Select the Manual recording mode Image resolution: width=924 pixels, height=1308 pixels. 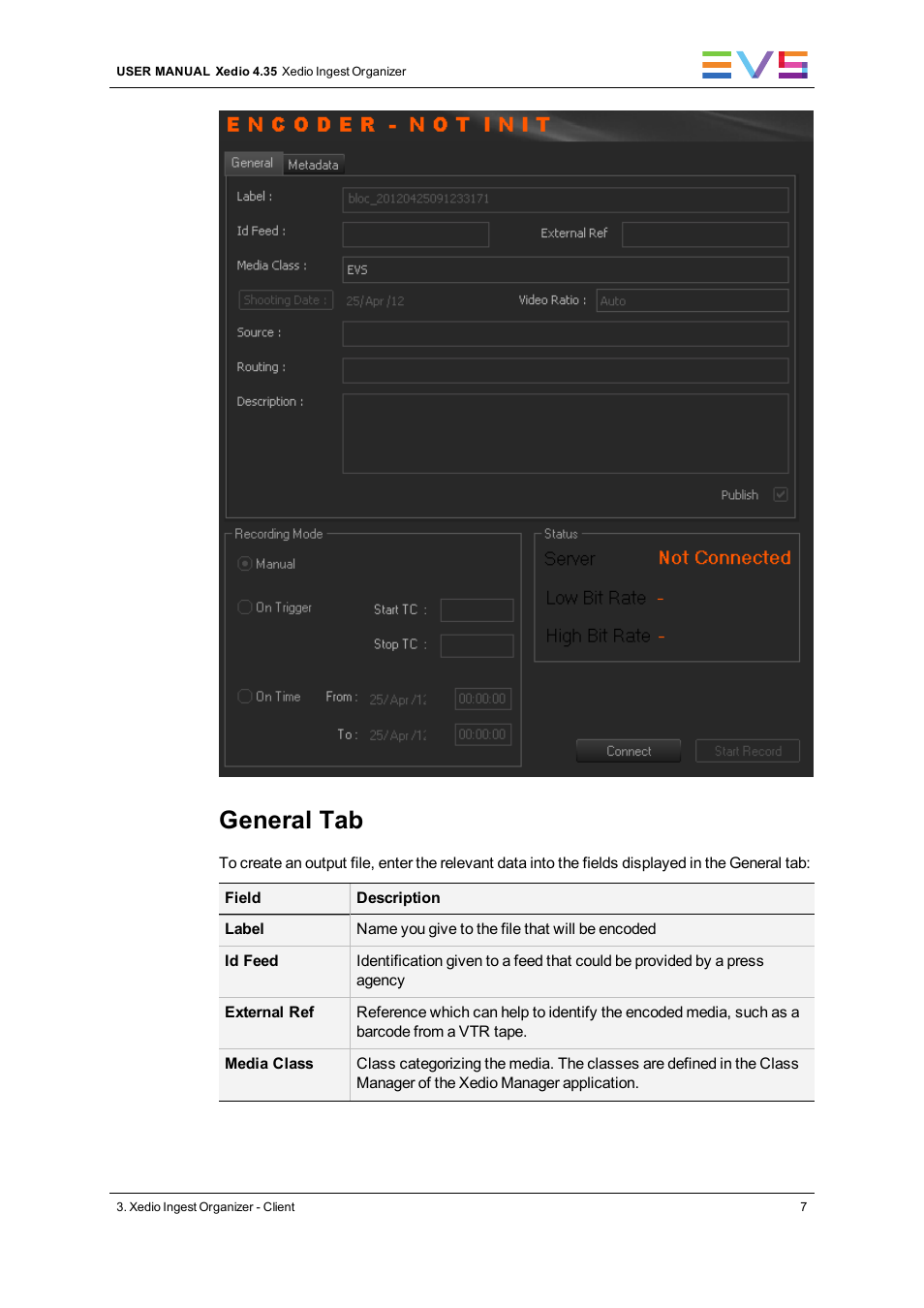pos(245,563)
